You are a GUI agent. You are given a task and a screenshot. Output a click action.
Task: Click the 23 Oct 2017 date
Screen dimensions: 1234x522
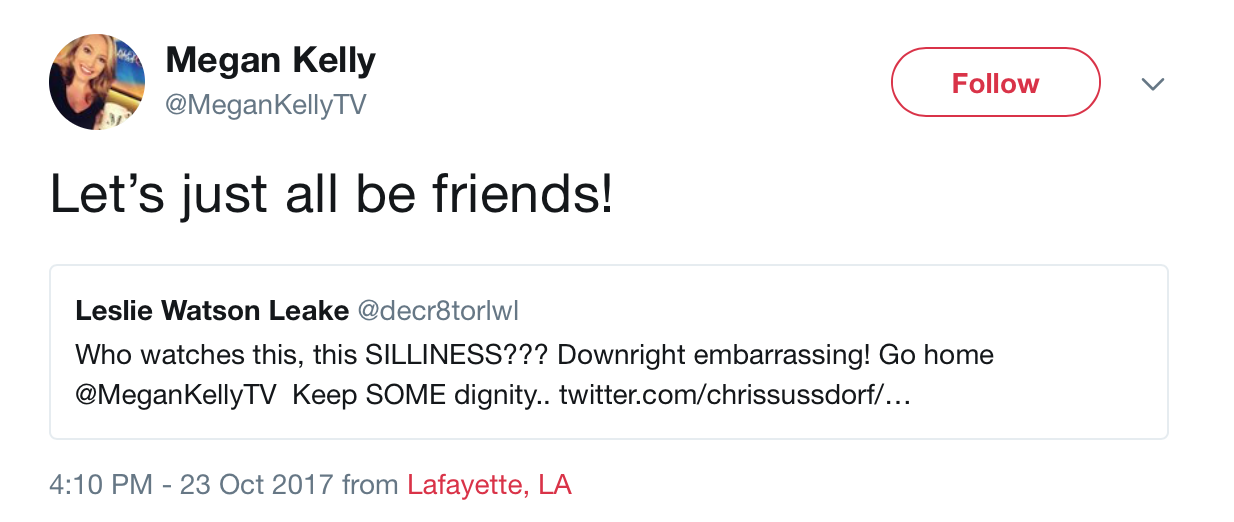258,486
